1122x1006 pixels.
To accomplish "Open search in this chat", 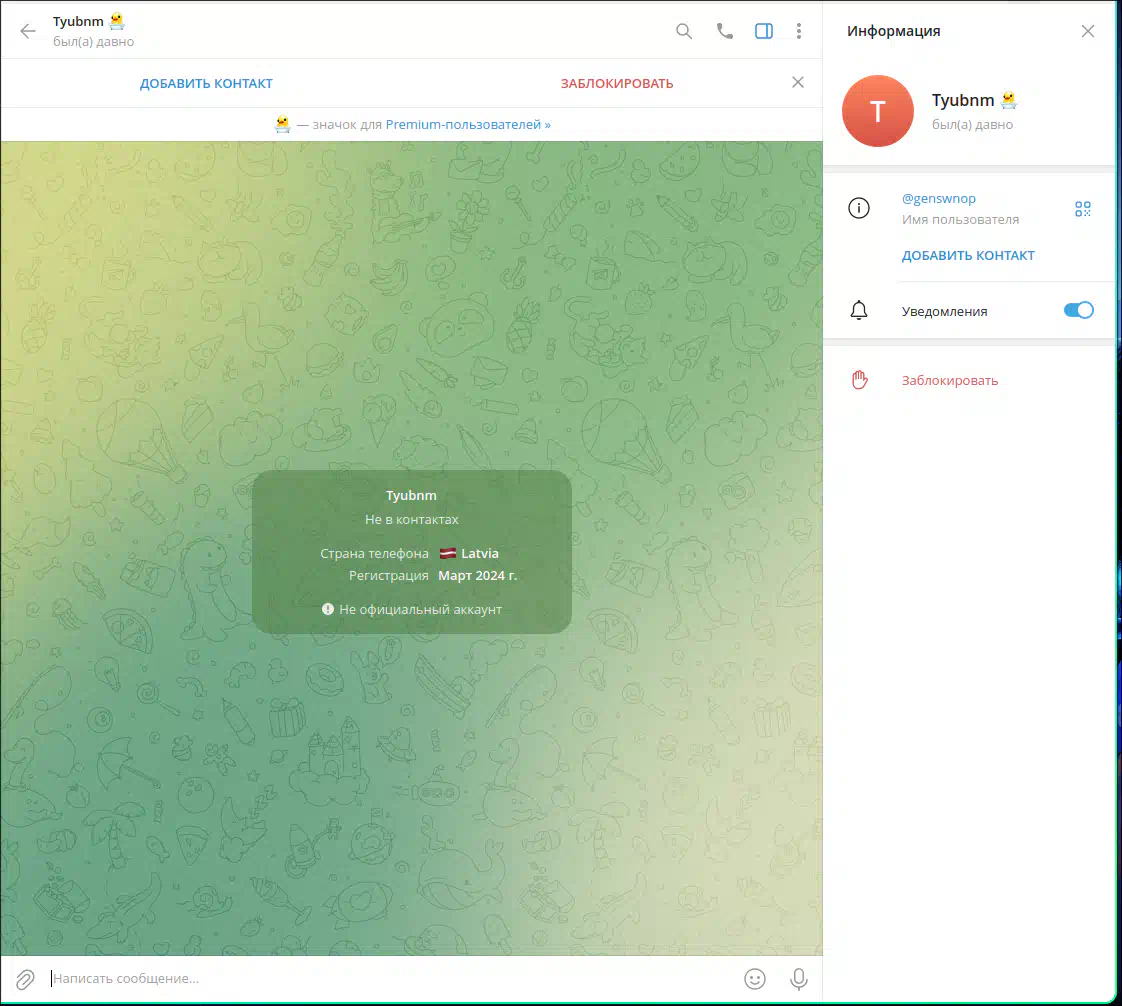I will coord(684,31).
